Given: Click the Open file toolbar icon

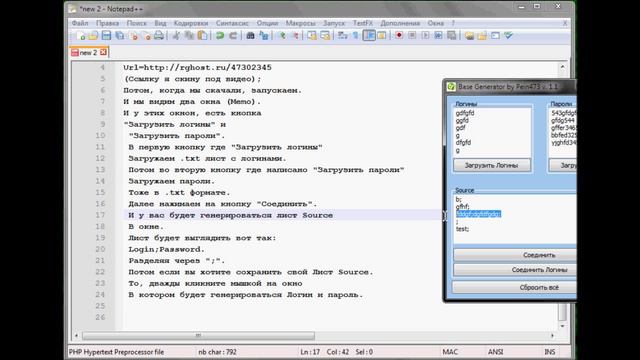Looking at the screenshot, I should pyautogui.click(x=93, y=36).
